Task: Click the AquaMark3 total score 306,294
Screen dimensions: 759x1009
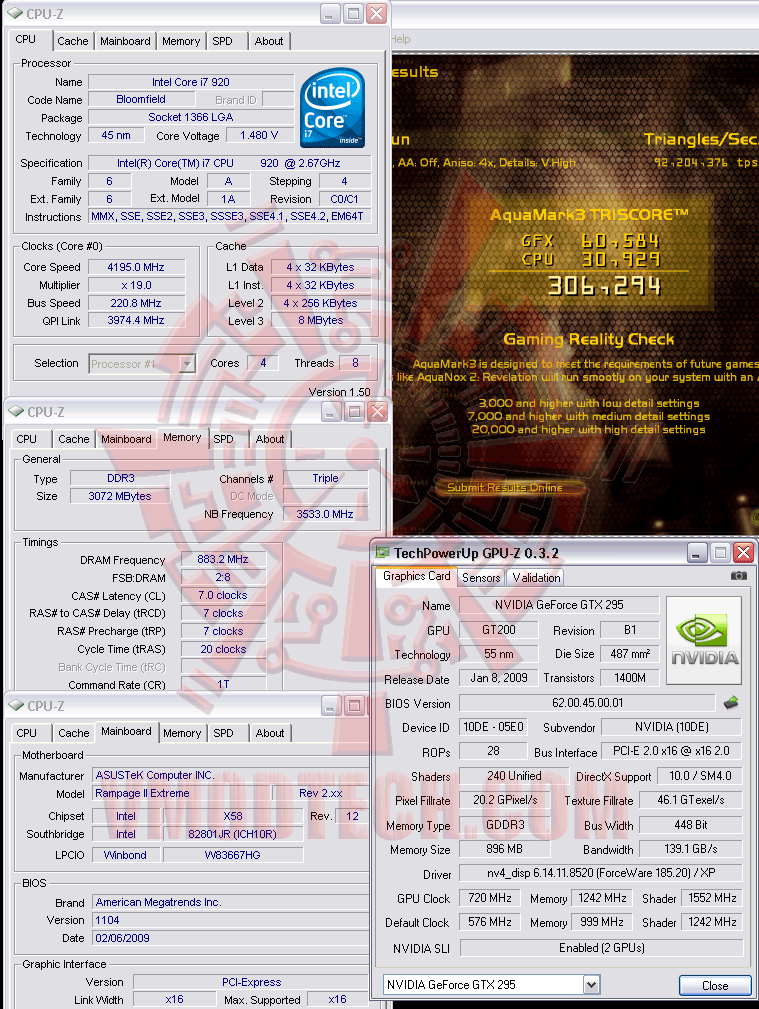Action: [x=604, y=286]
